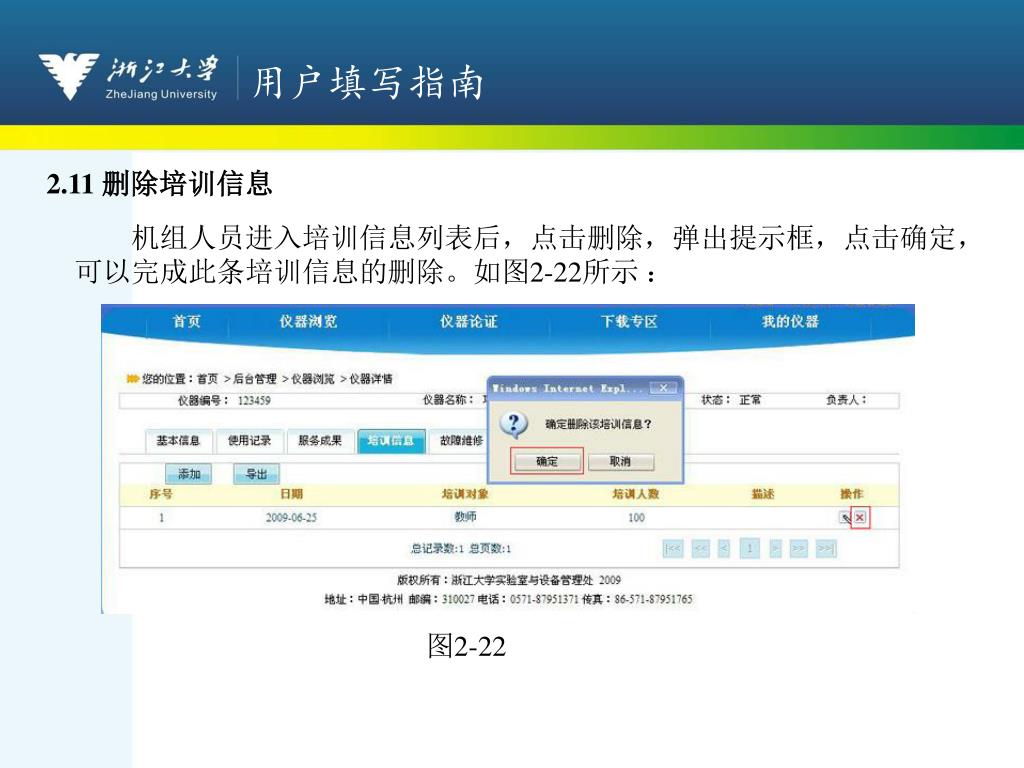Click the pencil edit icon in row 1
The height and width of the screenshot is (768, 1024).
[x=846, y=518]
